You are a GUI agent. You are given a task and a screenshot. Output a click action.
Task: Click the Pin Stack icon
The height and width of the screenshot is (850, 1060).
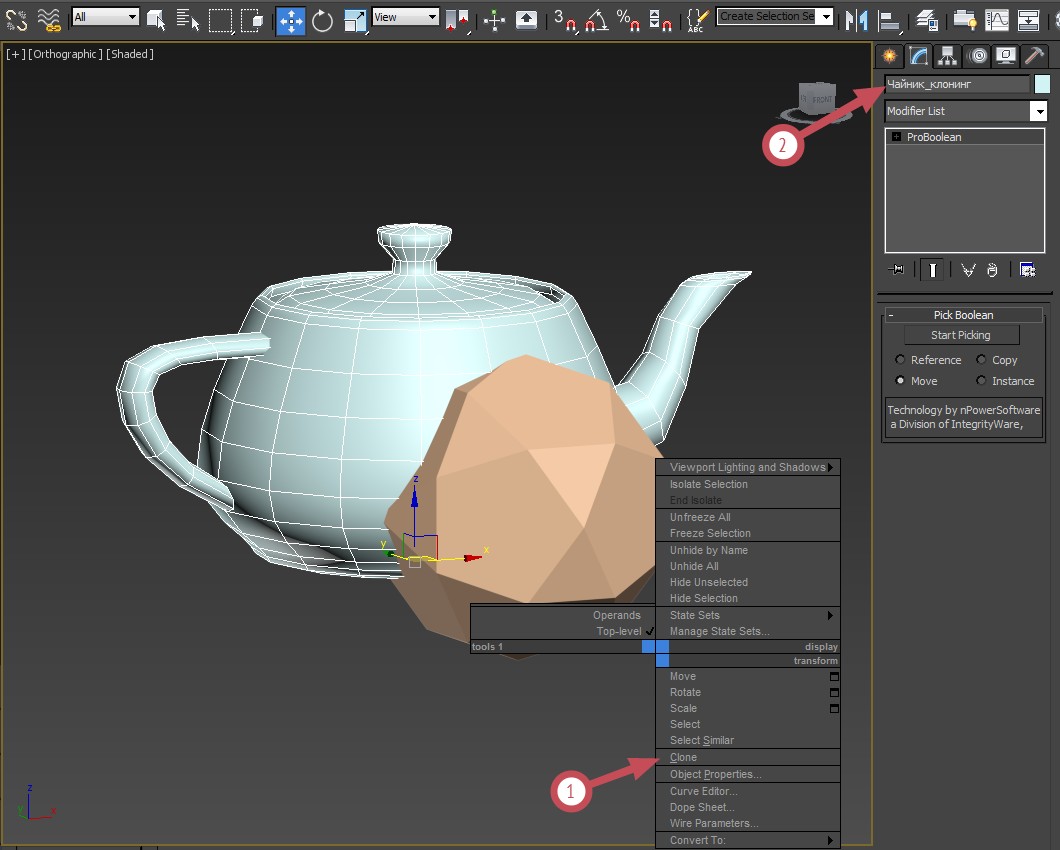click(896, 270)
